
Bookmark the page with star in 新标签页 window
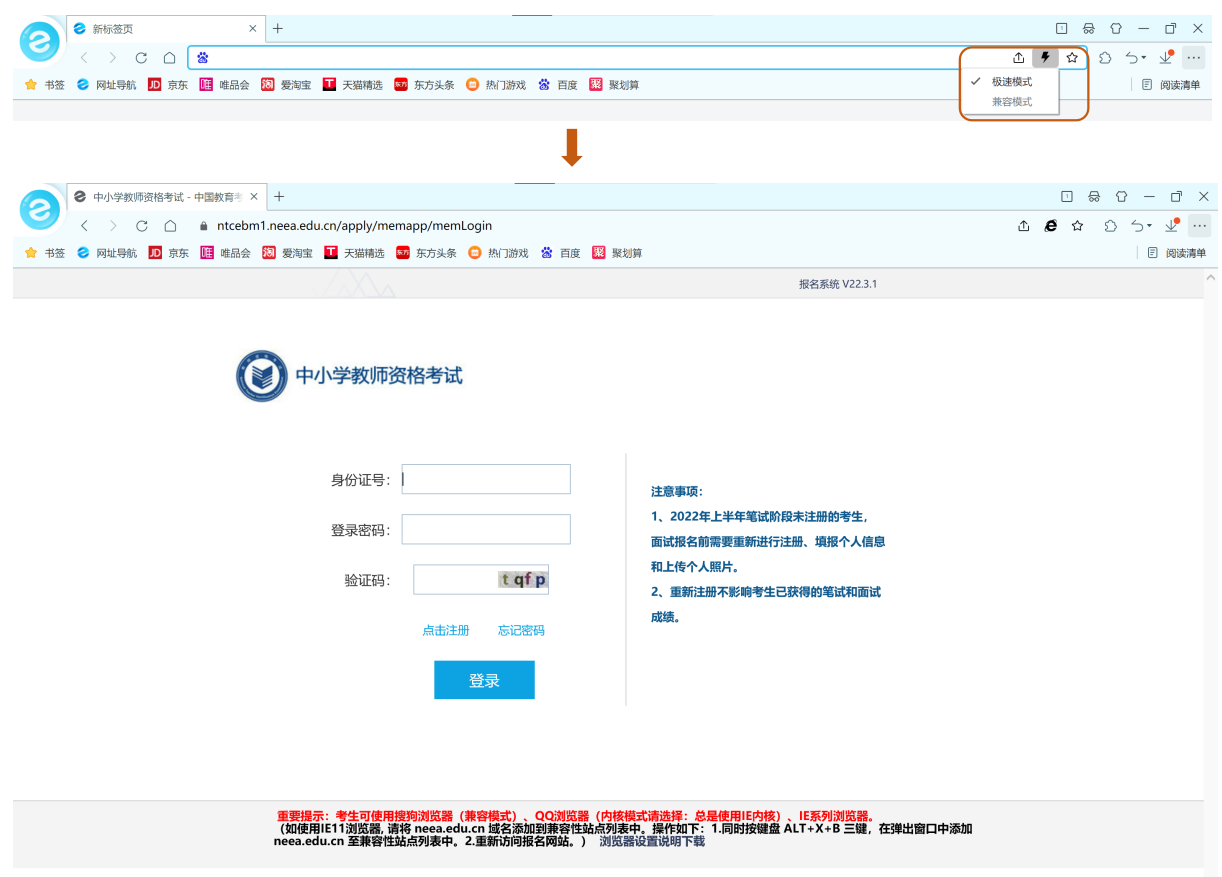tap(1072, 58)
